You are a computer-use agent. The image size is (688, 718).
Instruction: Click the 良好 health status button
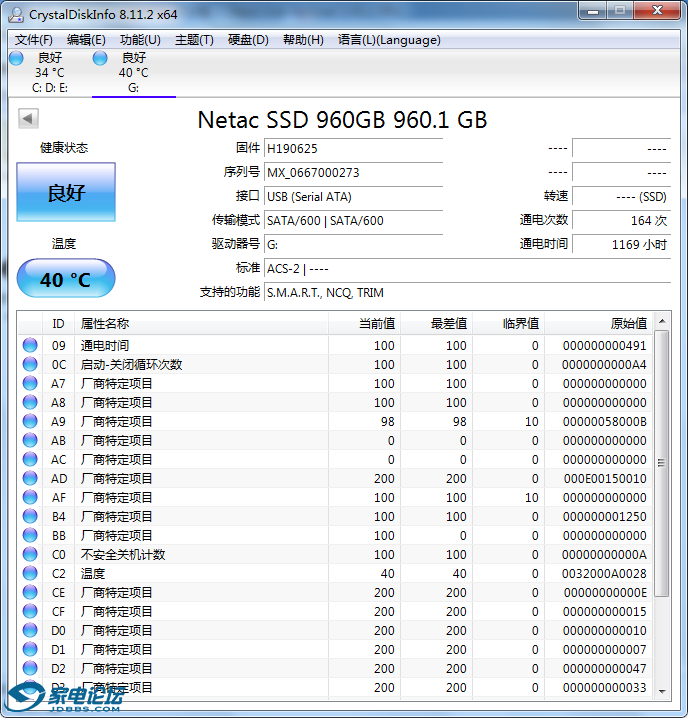[66, 192]
